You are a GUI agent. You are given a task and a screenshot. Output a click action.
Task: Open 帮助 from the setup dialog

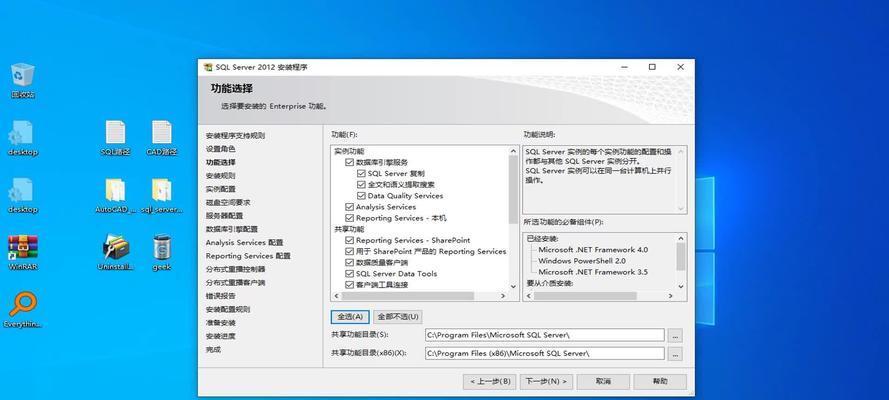pos(660,381)
